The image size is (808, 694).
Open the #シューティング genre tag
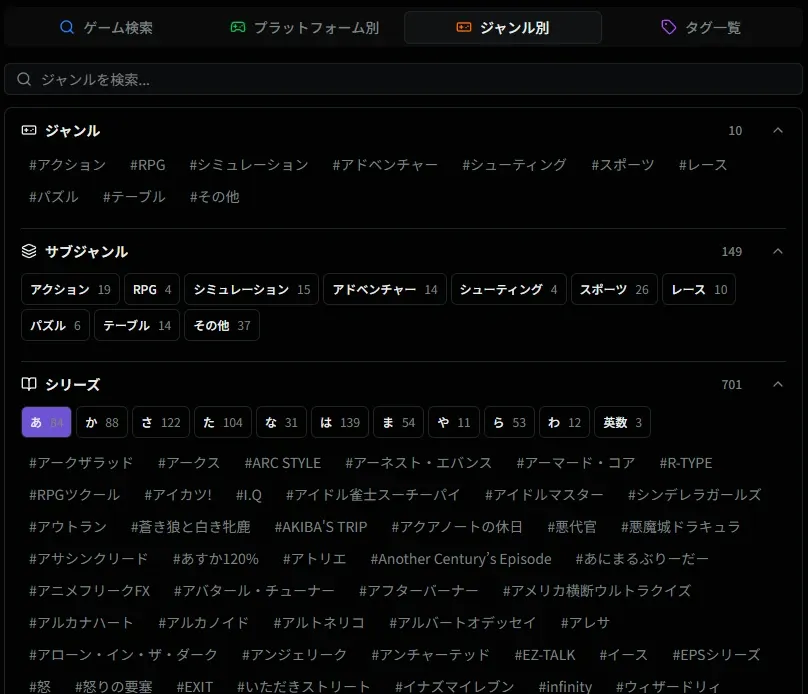click(x=514, y=165)
